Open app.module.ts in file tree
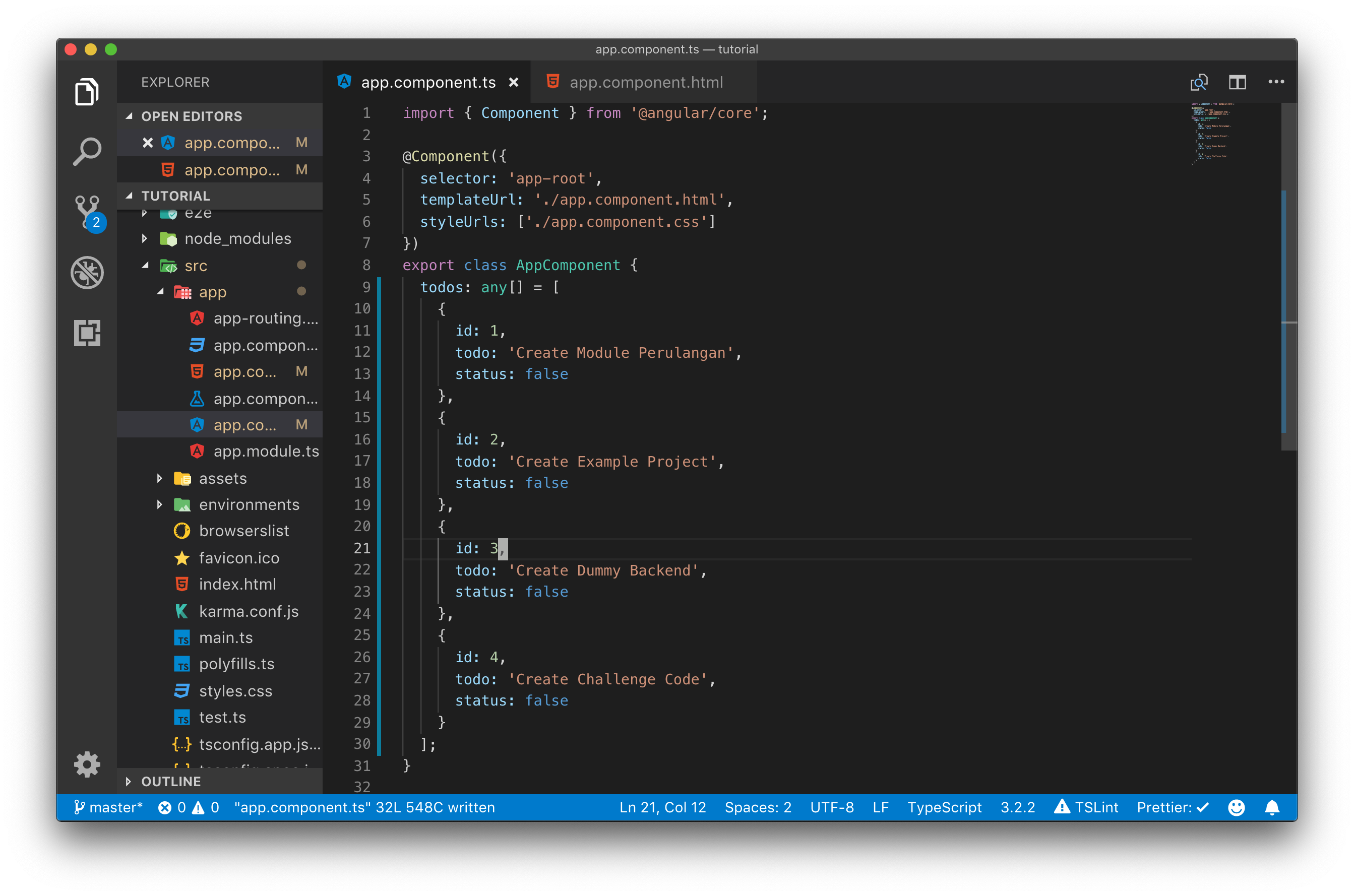This screenshot has height=896, width=1354. click(220, 452)
